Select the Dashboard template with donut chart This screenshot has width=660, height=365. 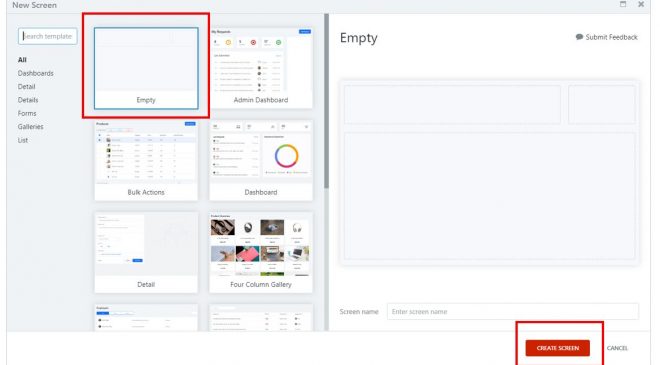[261, 160]
